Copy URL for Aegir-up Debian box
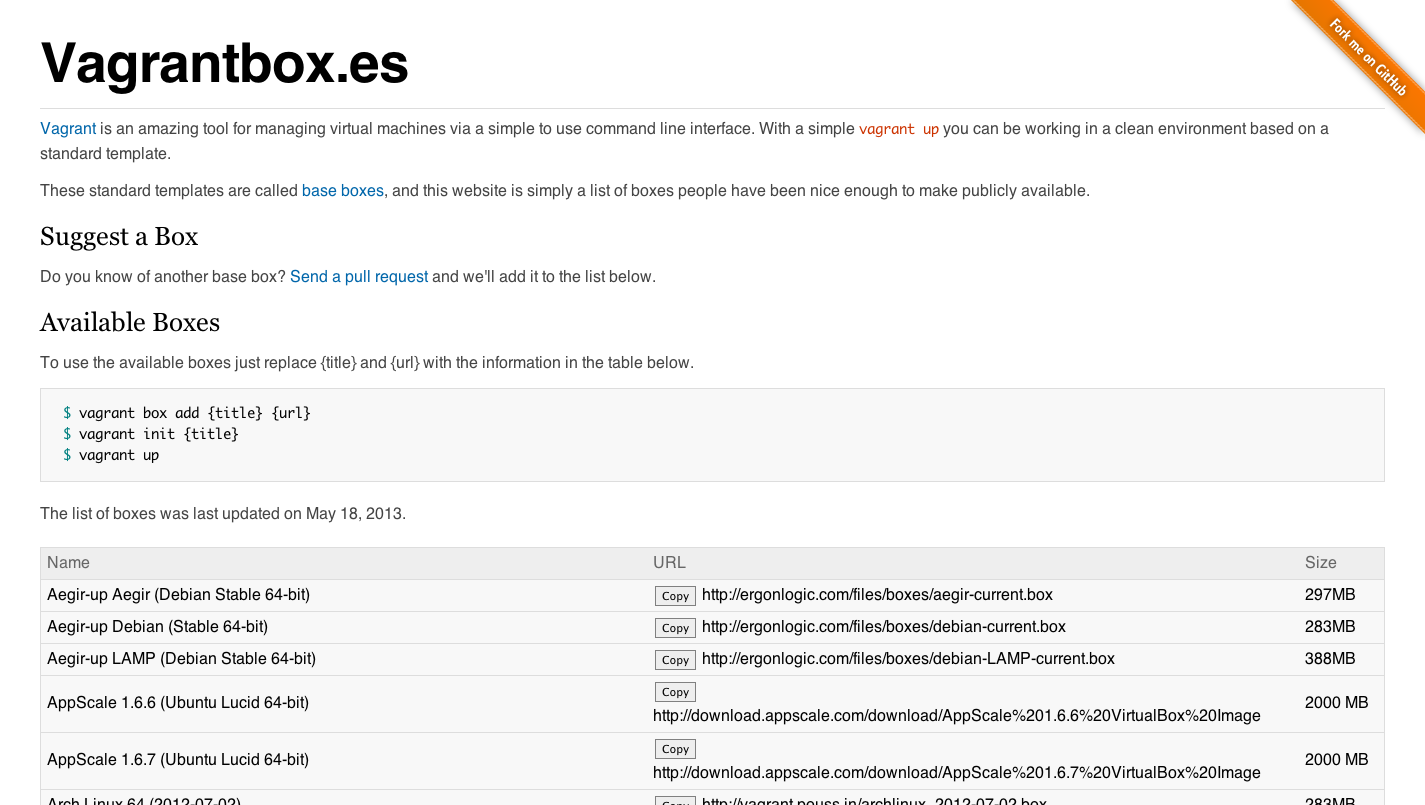This screenshot has width=1425, height=805. pyautogui.click(x=675, y=628)
